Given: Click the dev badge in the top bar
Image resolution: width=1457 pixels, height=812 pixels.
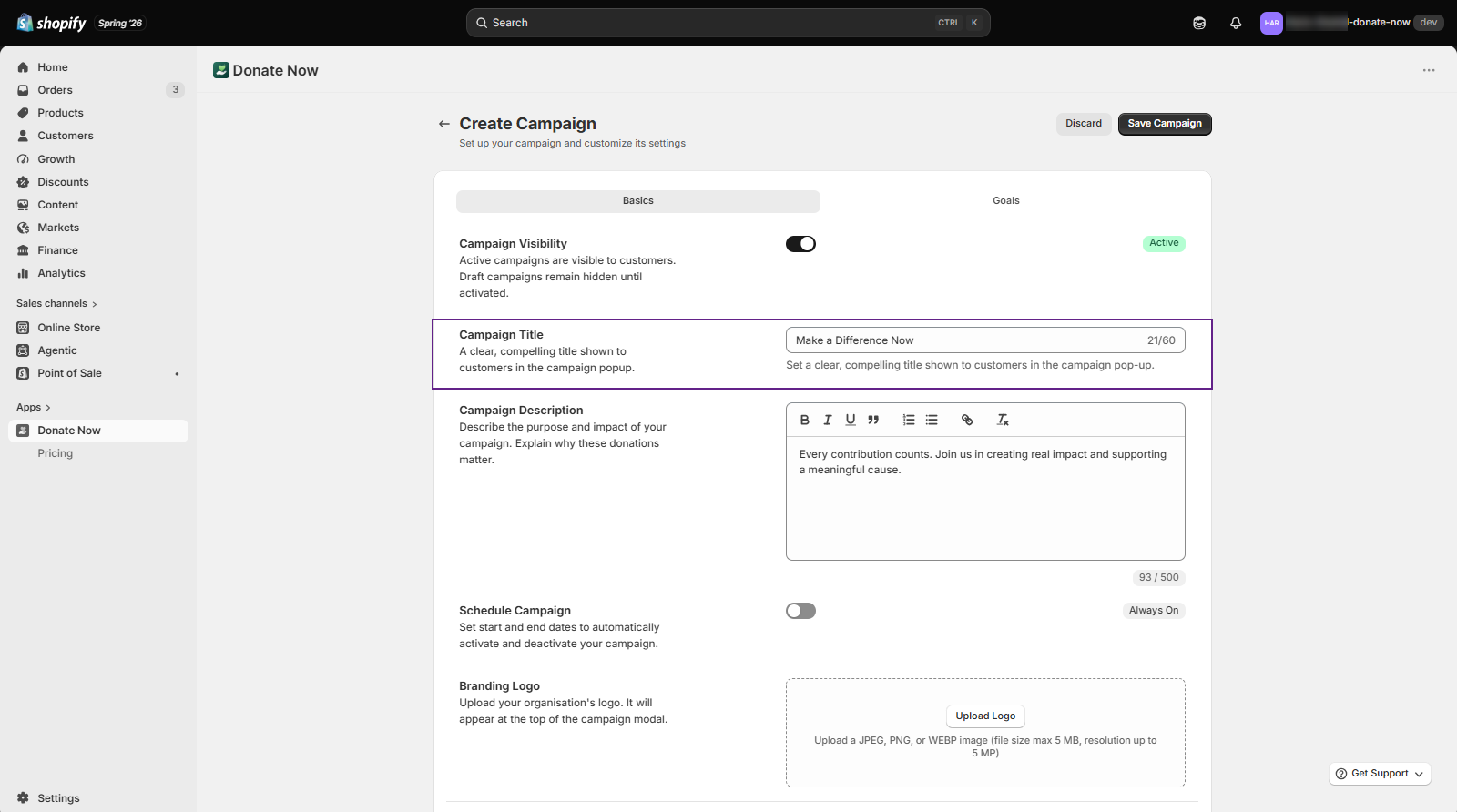Looking at the screenshot, I should click(x=1429, y=23).
